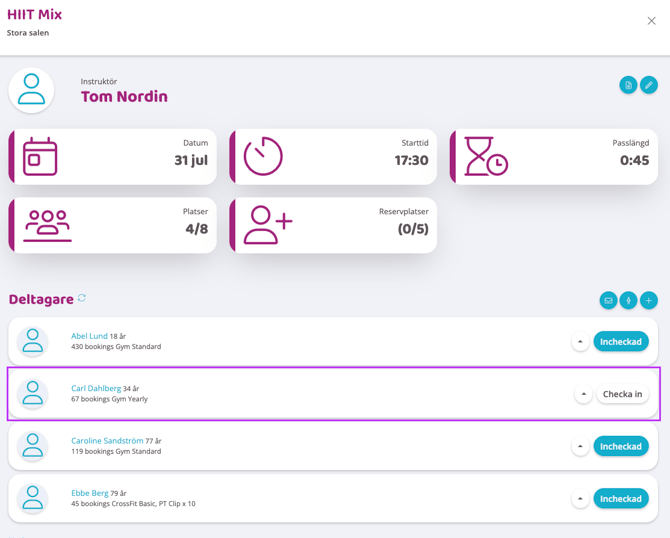Expand options arrow for Carl Dahlberg
This screenshot has width=670, height=538.
click(x=583, y=394)
